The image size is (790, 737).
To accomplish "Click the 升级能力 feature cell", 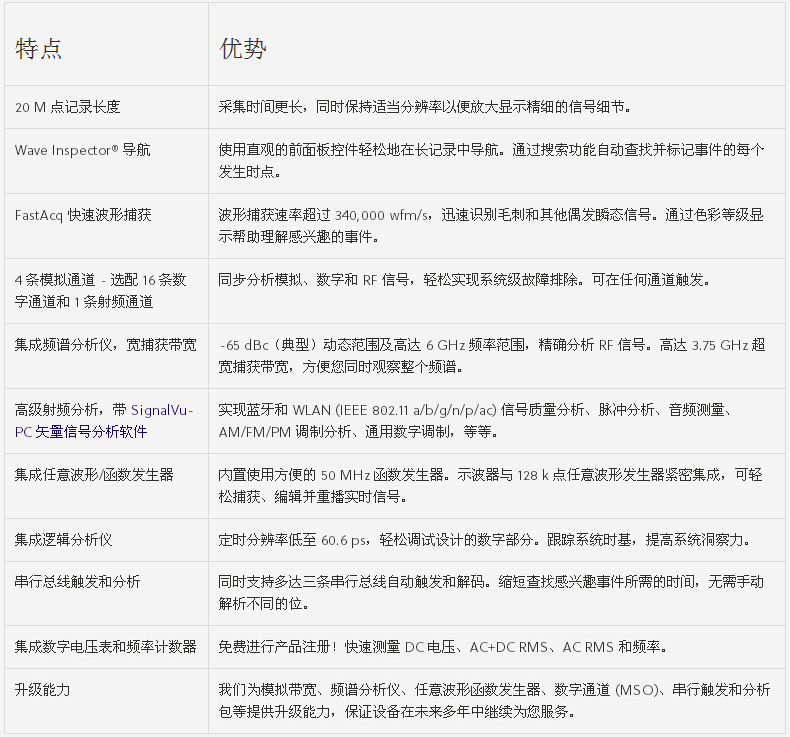I will coord(43,690).
